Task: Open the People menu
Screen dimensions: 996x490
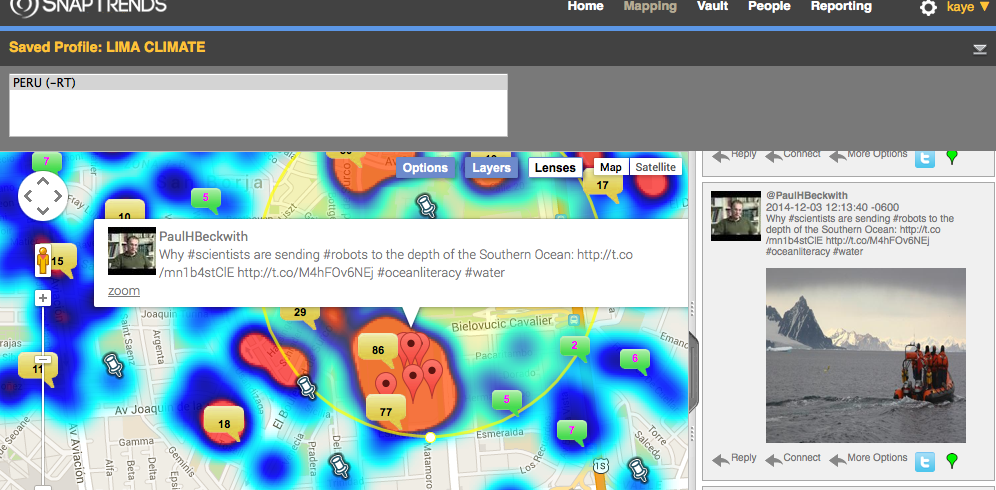Action: 769,6
